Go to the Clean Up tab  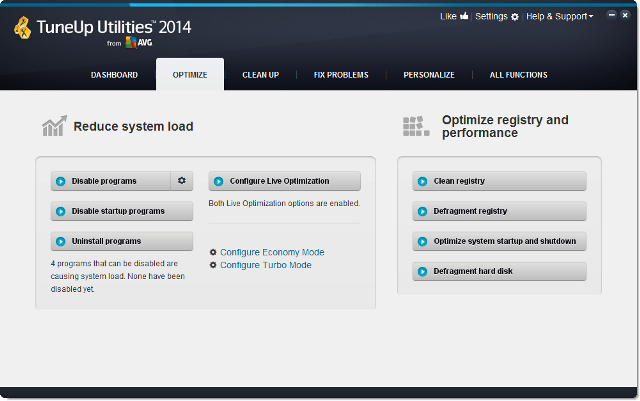click(260, 75)
